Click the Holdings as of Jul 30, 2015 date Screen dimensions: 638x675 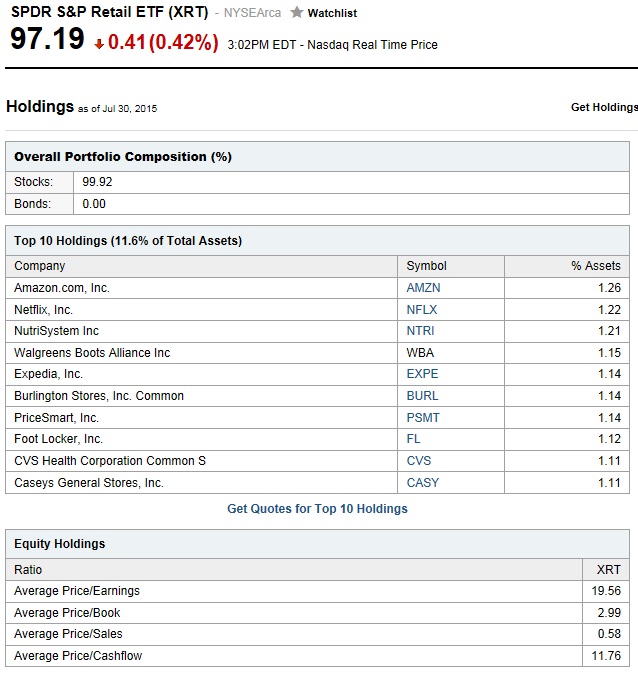[x=117, y=108]
